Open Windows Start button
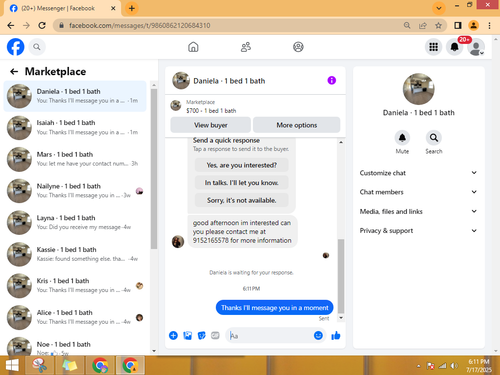This screenshot has width=500, height=375. pyautogui.click(x=12, y=366)
